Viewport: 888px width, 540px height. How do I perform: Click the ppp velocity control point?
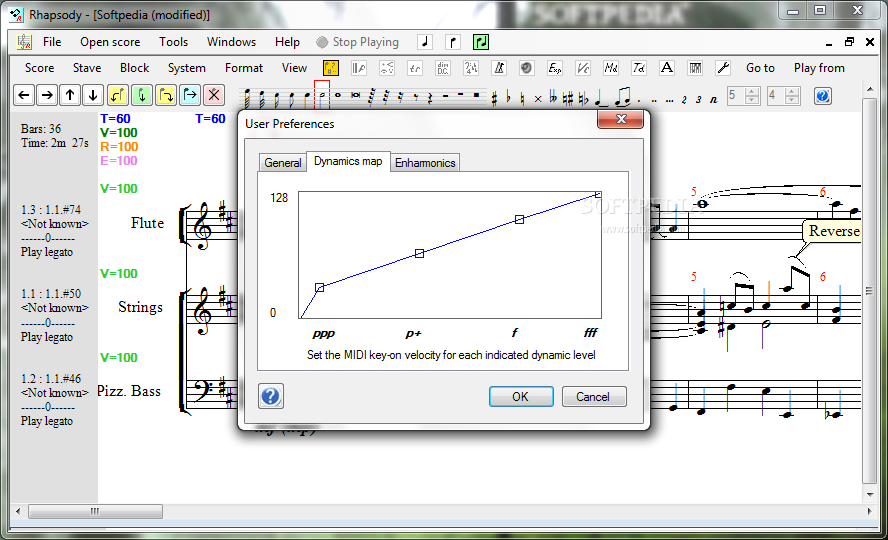(x=319, y=288)
